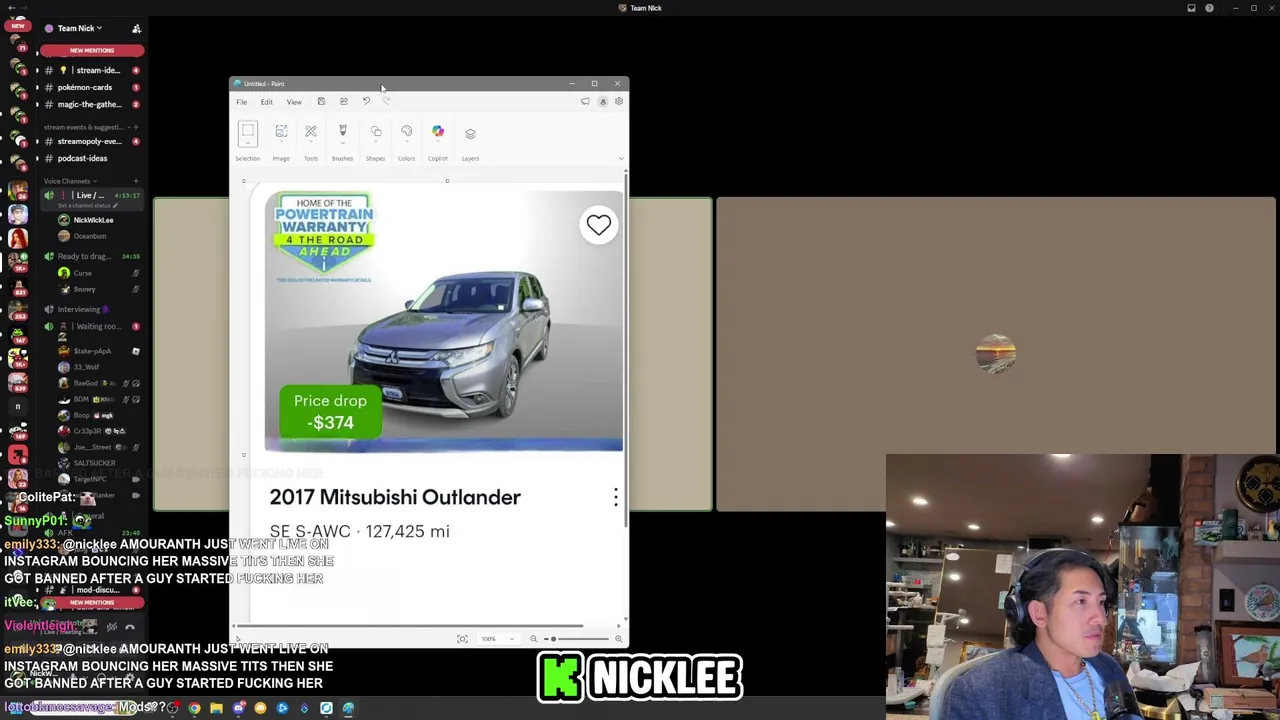Undo the last action in Paint
This screenshot has height=720, width=1280.
pyautogui.click(x=366, y=101)
